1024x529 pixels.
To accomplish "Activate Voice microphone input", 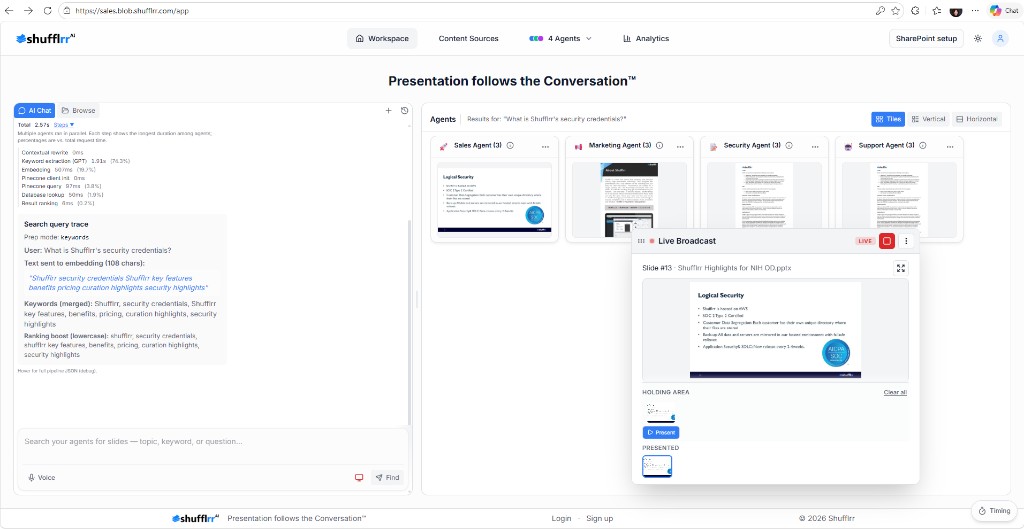I will coord(41,477).
